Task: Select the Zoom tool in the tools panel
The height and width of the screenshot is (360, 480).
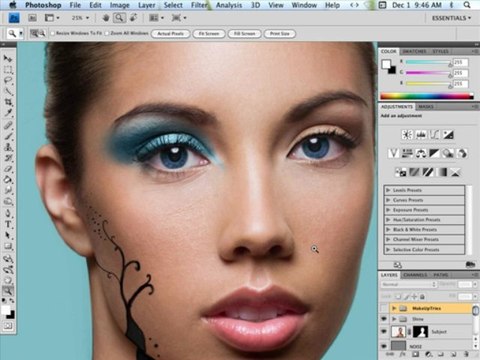Action: click(x=8, y=291)
